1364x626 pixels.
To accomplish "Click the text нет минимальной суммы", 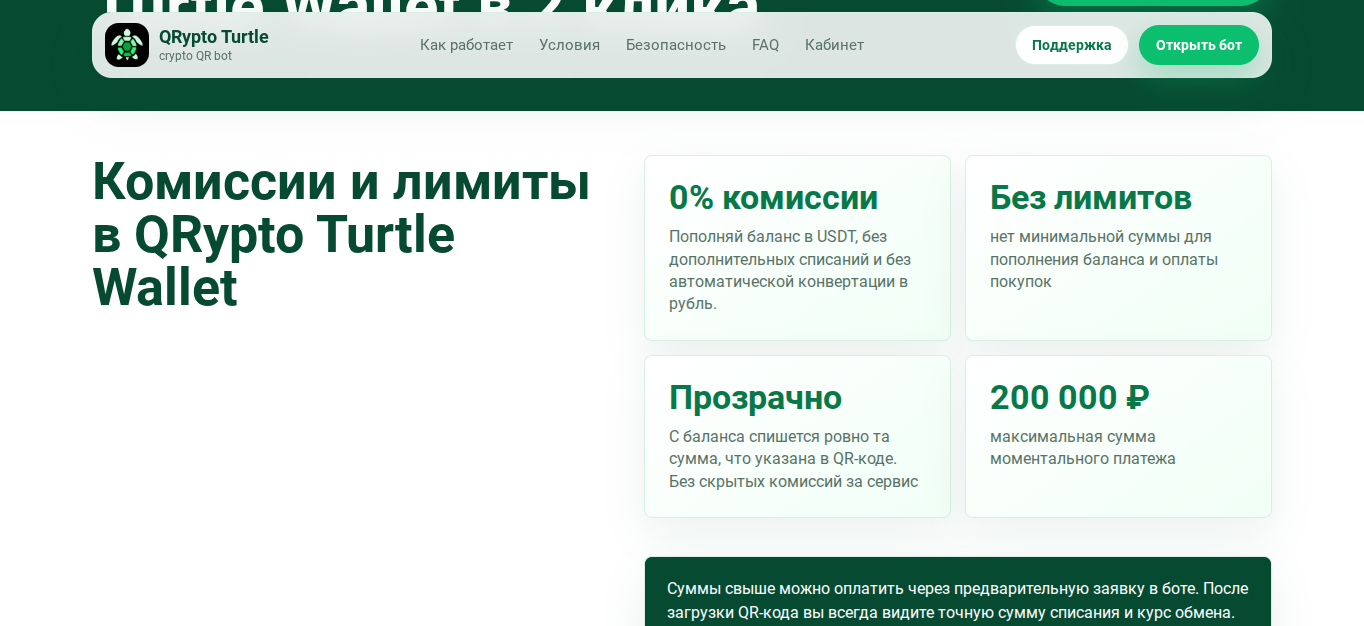I will (1104, 259).
